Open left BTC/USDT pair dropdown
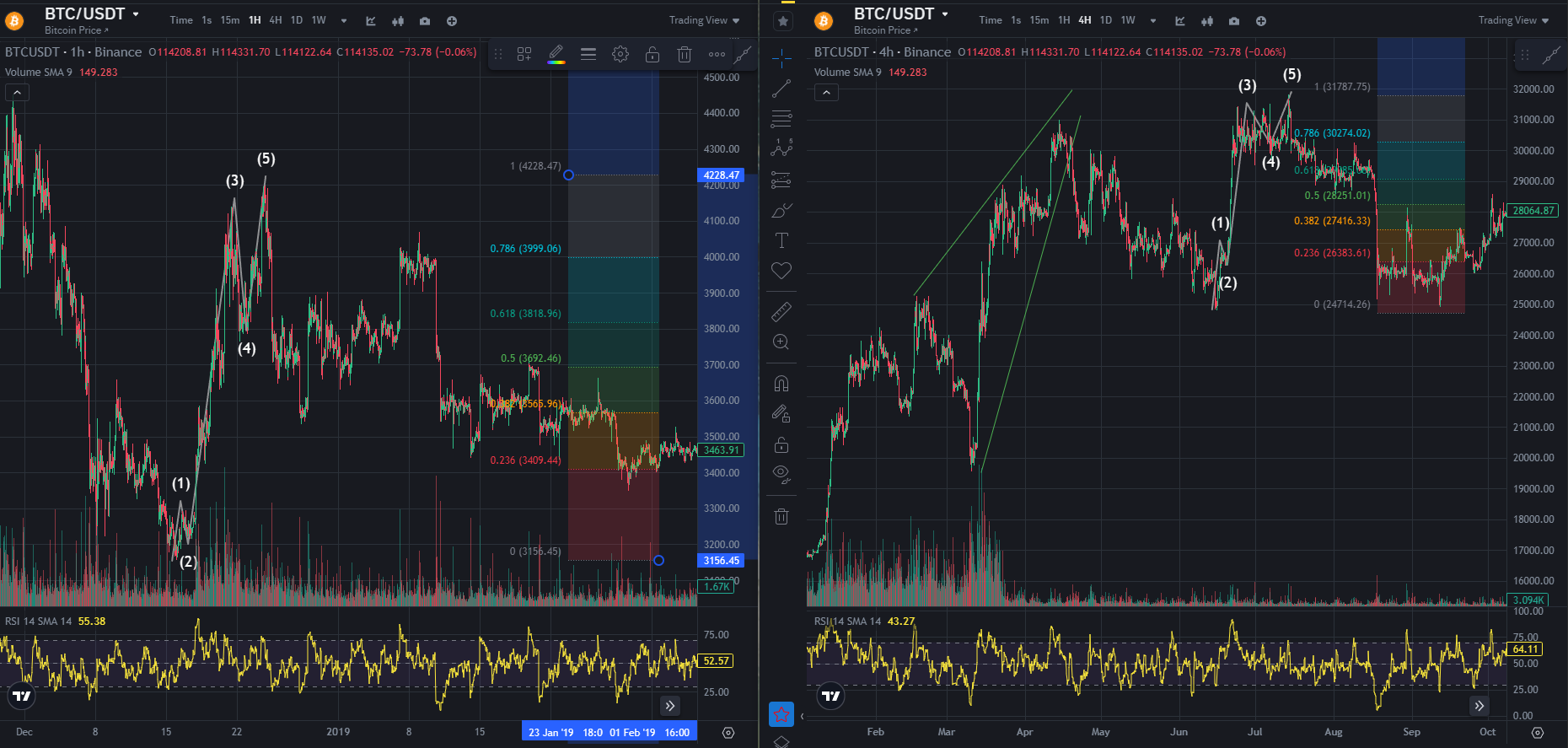Image resolution: width=1568 pixels, height=748 pixels. click(x=136, y=14)
